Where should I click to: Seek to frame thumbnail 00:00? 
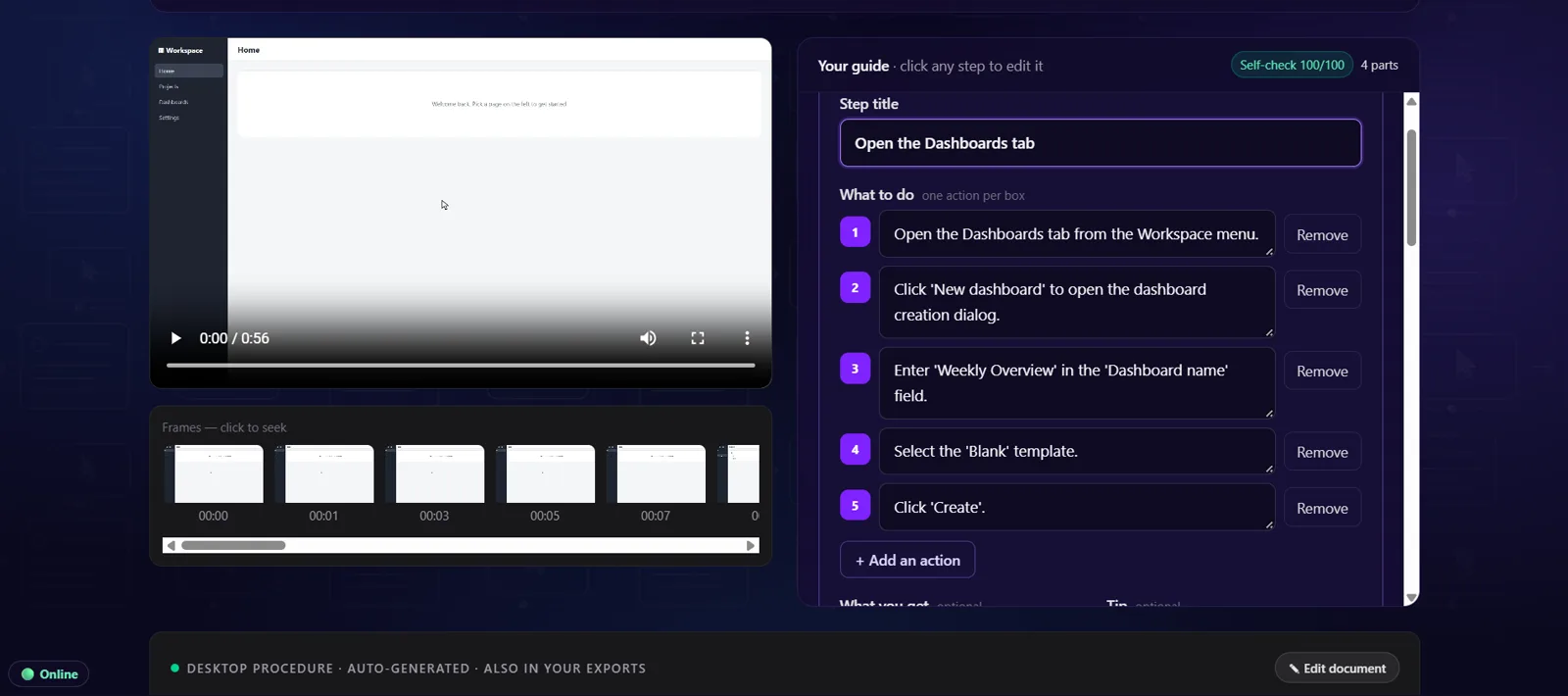(214, 474)
